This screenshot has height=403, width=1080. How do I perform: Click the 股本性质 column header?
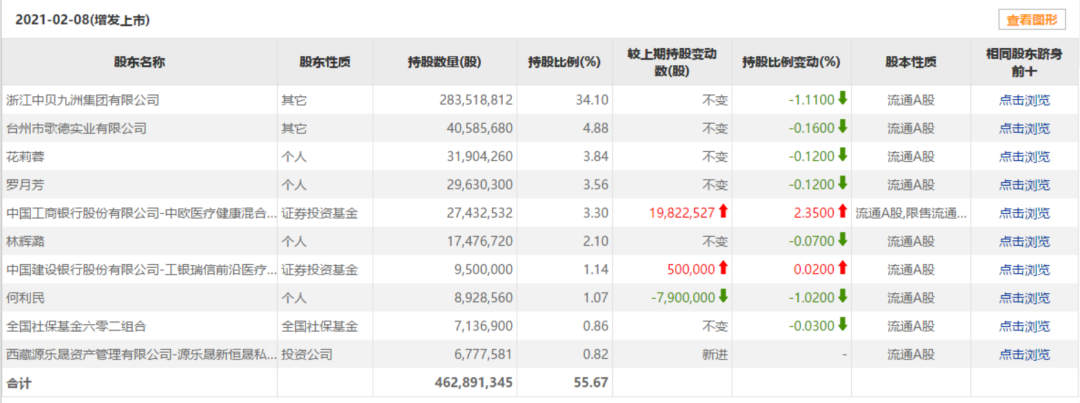pyautogui.click(x=911, y=62)
